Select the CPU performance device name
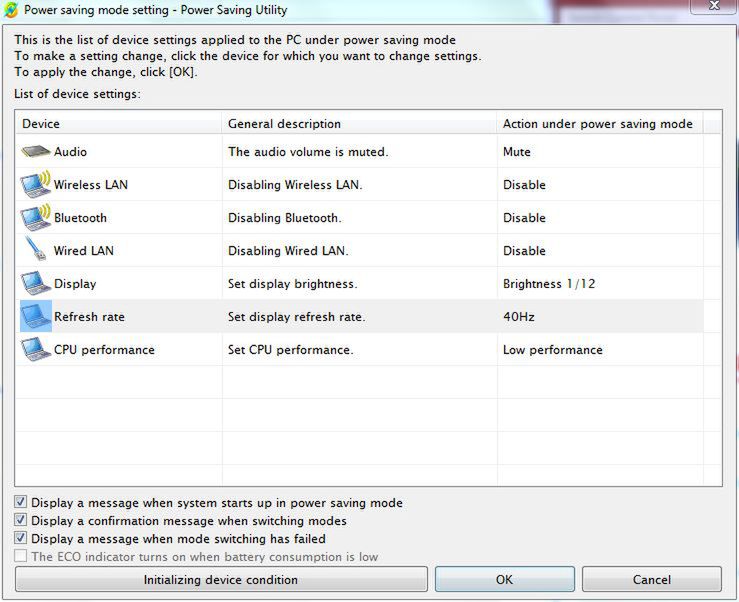Viewport: 739px width, 602px height. click(x=104, y=350)
